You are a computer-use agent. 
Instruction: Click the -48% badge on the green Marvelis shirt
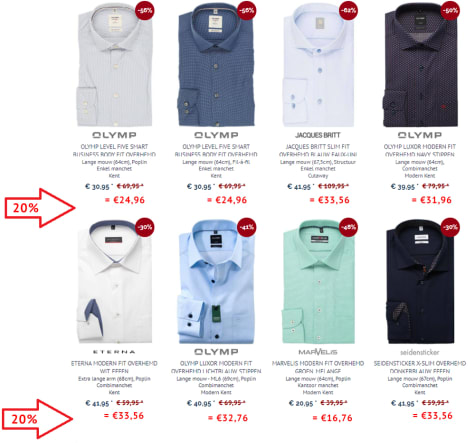[x=348, y=227]
